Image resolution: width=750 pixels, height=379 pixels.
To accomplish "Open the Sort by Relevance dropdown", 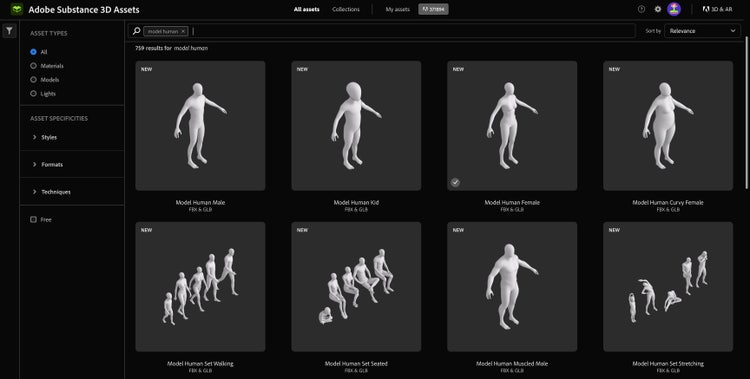I will 702,31.
